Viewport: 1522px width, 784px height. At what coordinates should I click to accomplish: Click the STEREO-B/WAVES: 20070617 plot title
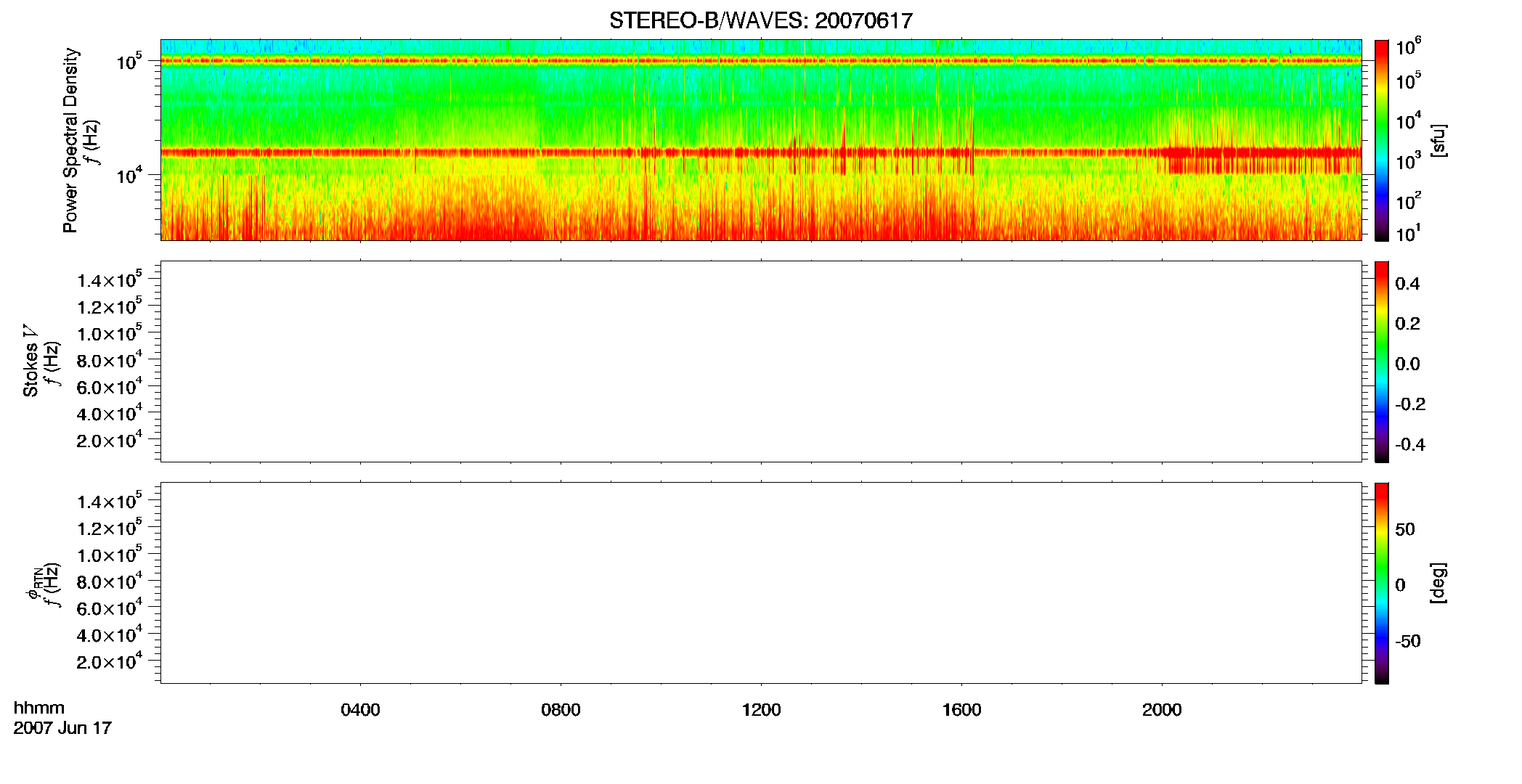[x=760, y=20]
